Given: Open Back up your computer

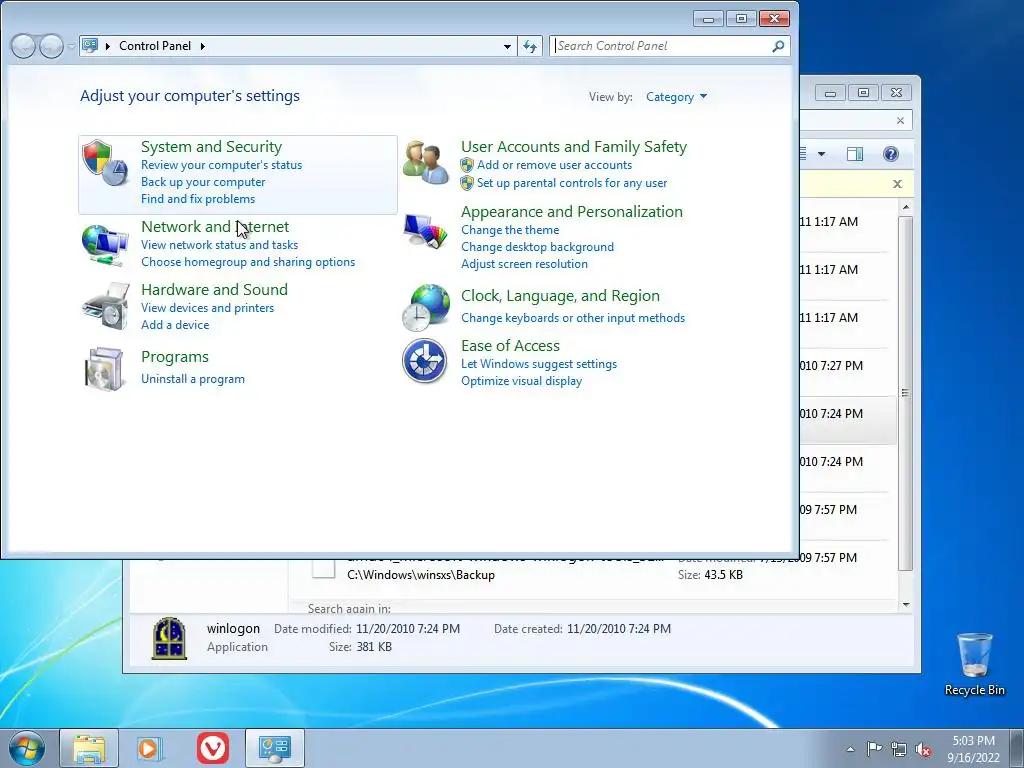Looking at the screenshot, I should point(203,182).
